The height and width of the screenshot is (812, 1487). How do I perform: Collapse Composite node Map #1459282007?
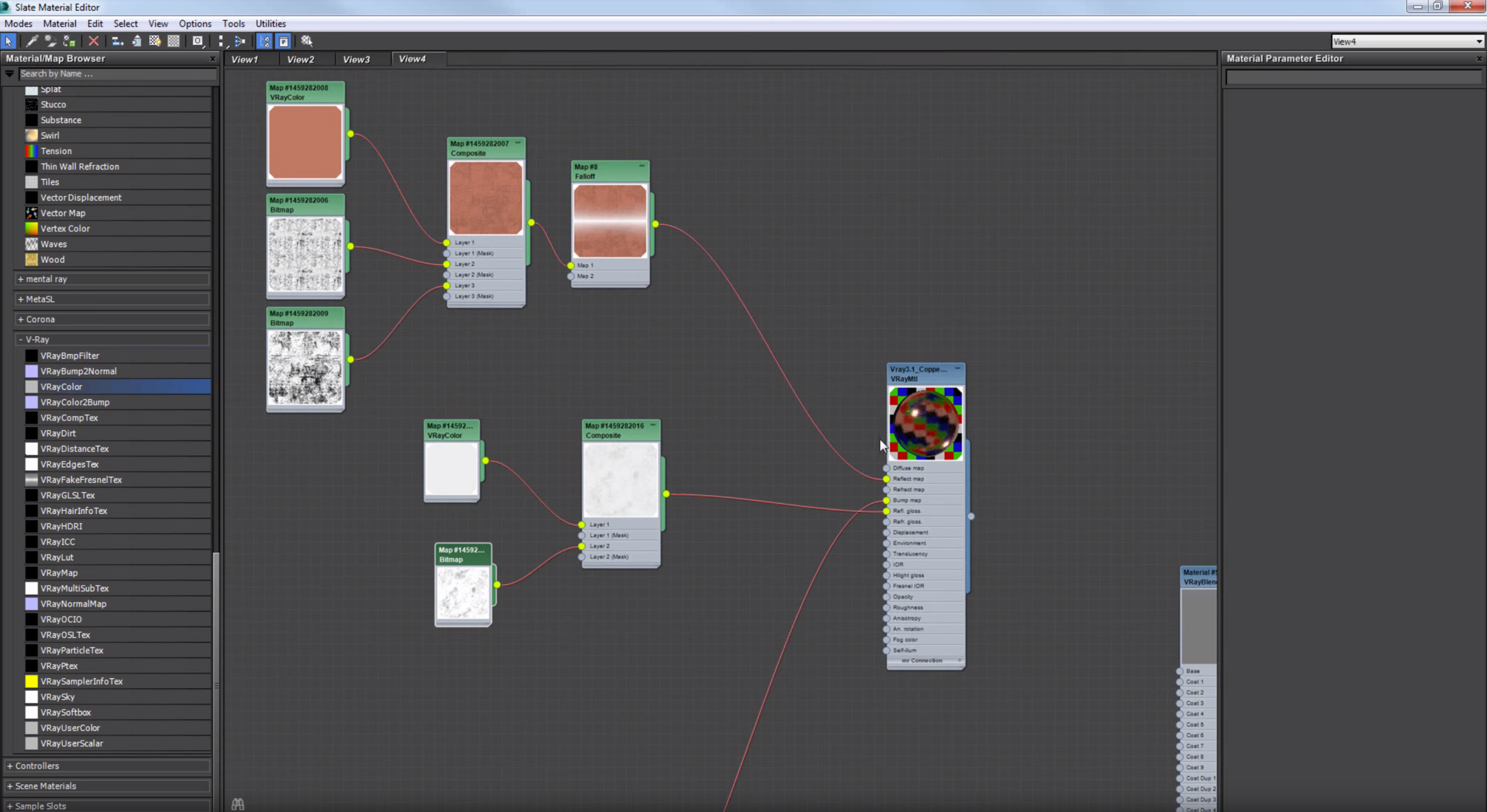[517, 143]
